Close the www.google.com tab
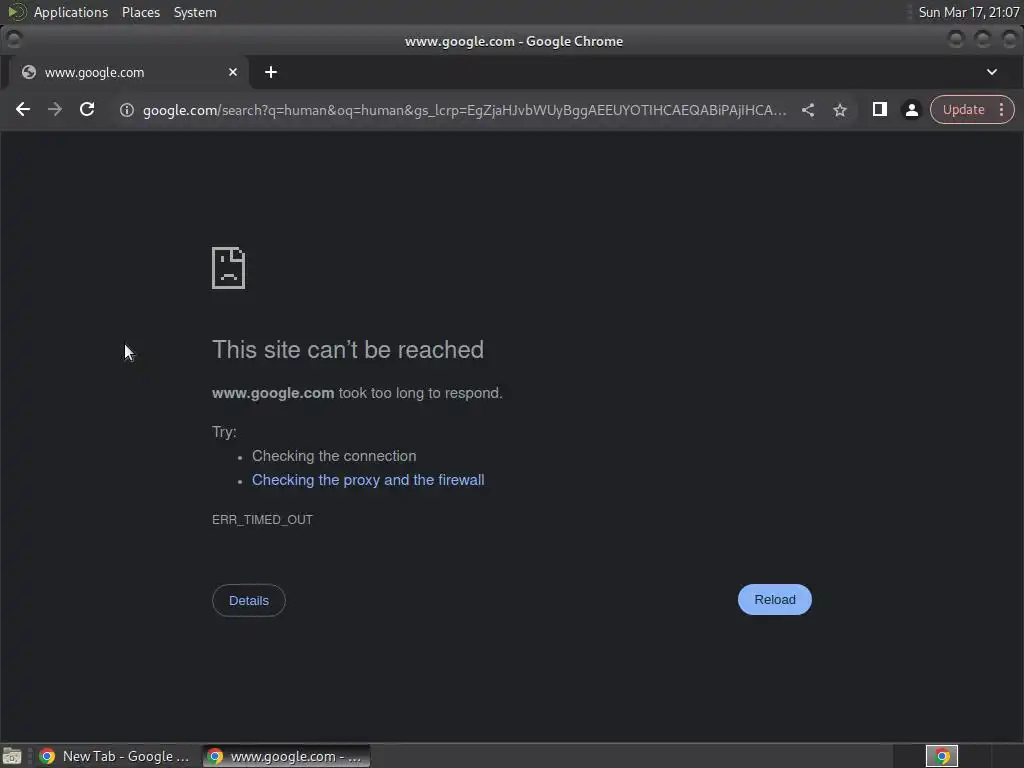Viewport: 1024px width, 768px height. pos(233,72)
